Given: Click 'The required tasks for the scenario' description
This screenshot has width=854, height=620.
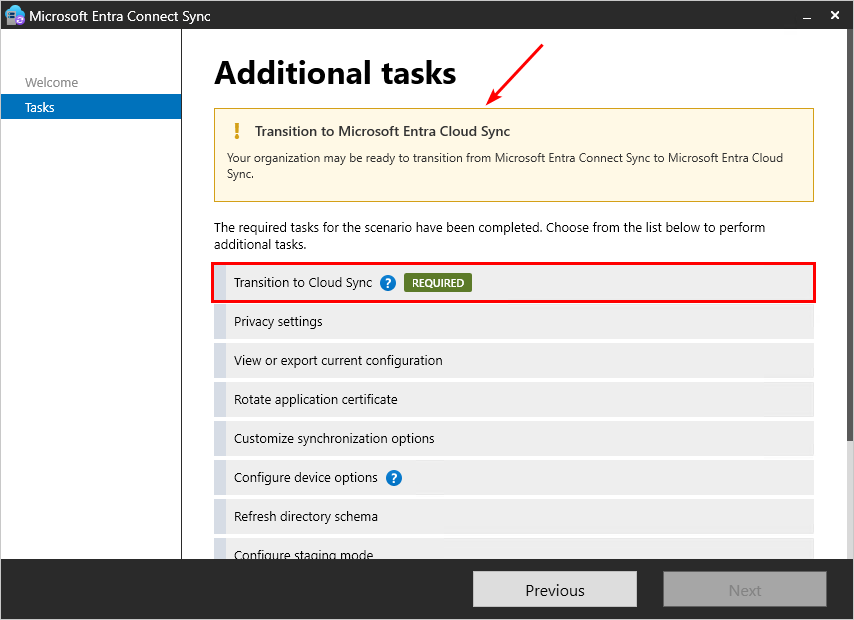Looking at the screenshot, I should pyautogui.click(x=489, y=235).
